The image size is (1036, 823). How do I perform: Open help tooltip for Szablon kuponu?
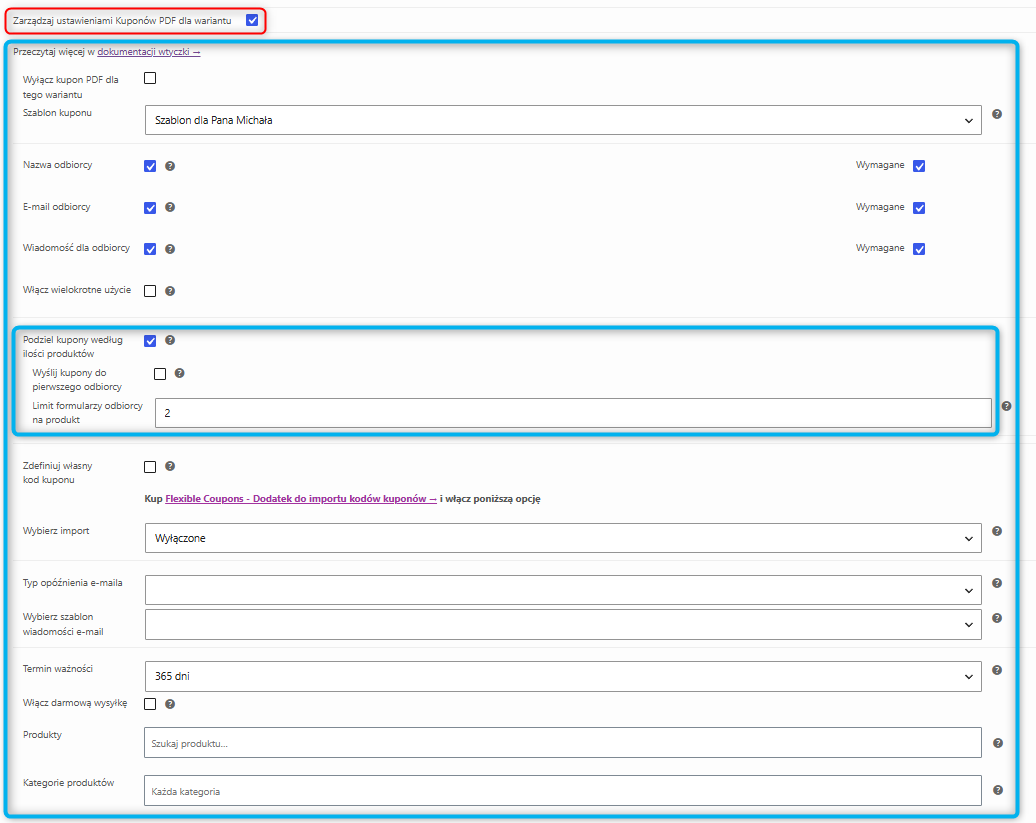click(997, 114)
